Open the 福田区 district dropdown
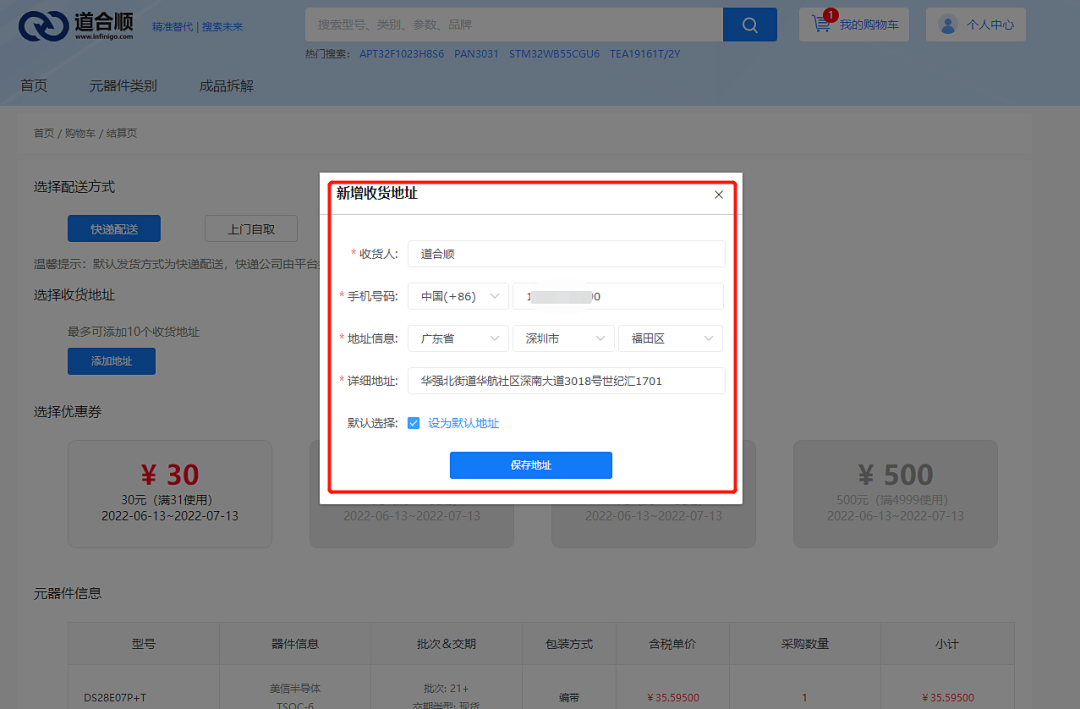 tap(670, 338)
